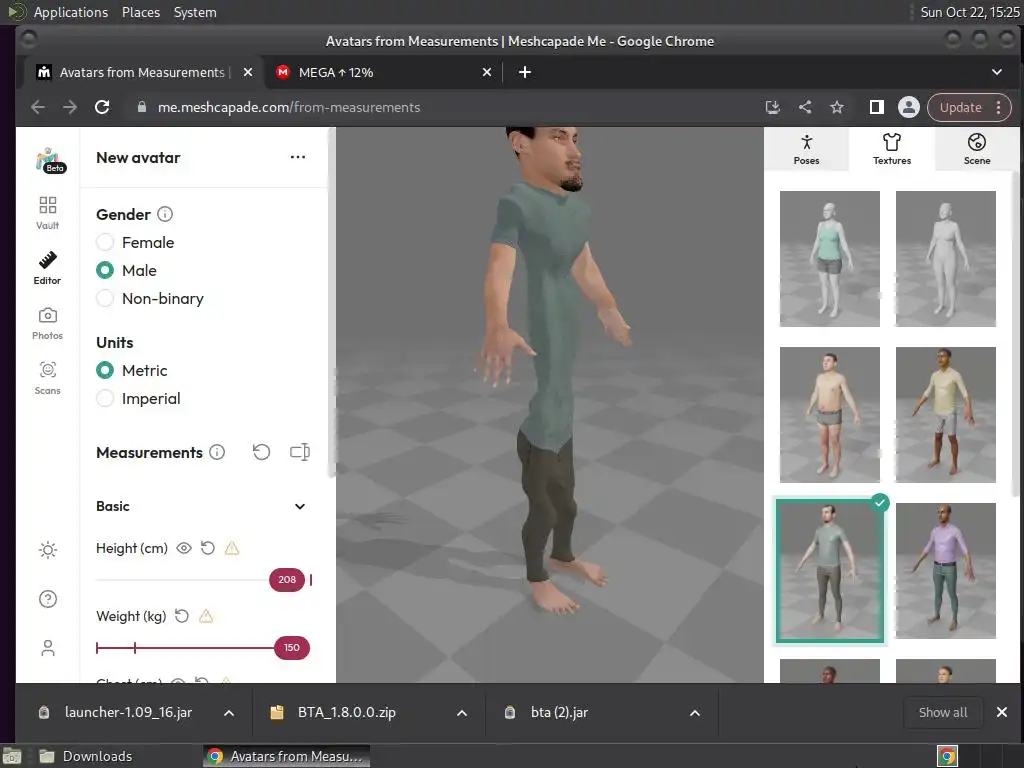Open the measurement rename/compare icon beside reset
Viewport: 1024px width, 768px height.
(300, 452)
